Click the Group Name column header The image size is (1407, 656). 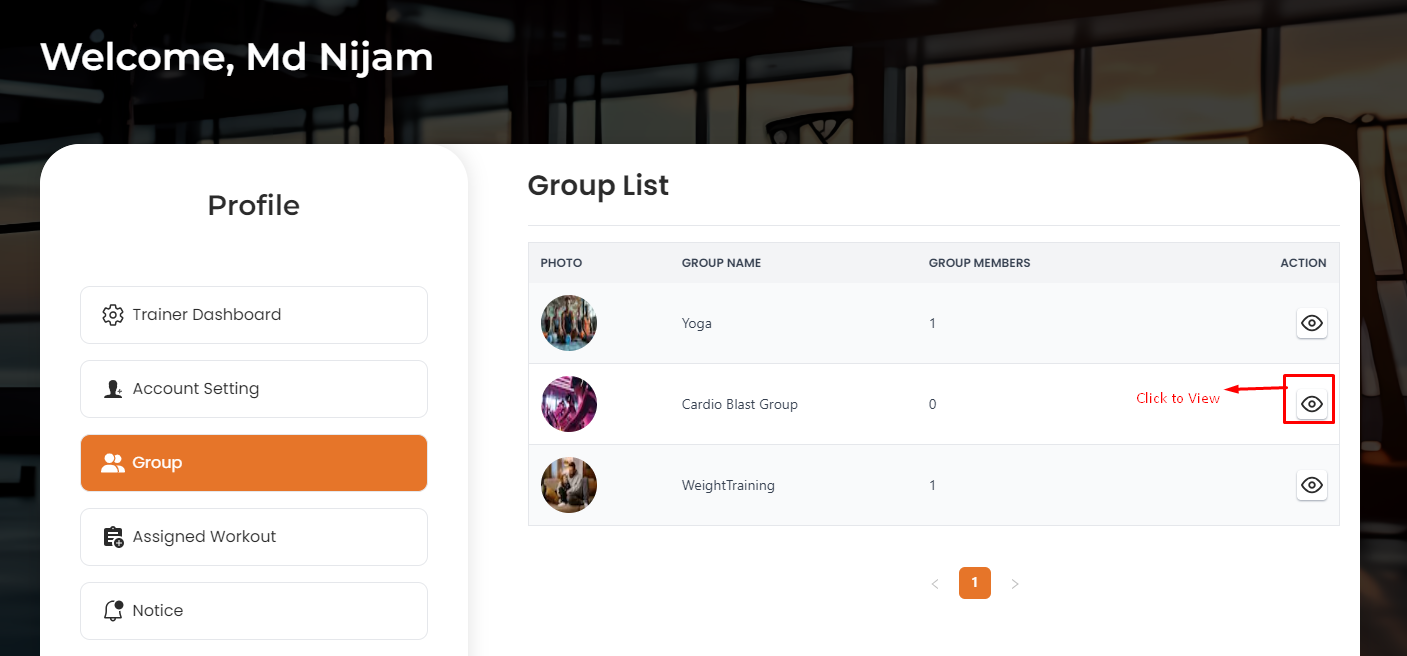click(x=721, y=263)
